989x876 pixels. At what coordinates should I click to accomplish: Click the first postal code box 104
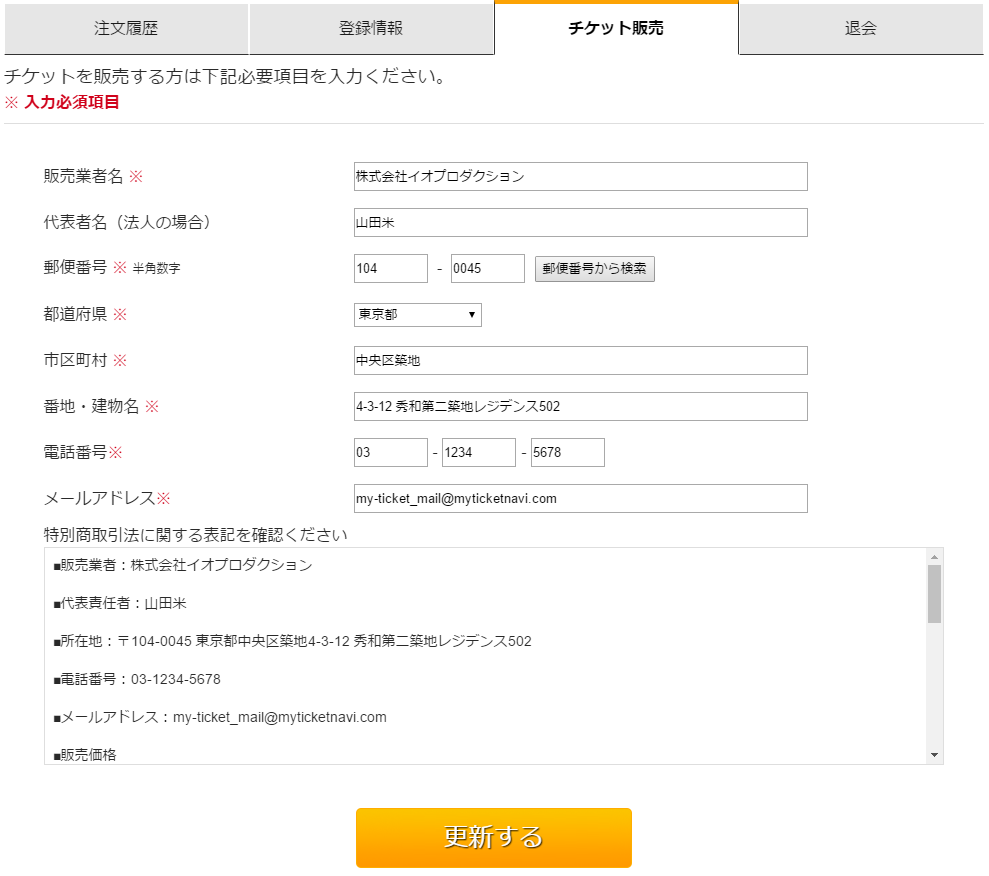click(x=391, y=269)
